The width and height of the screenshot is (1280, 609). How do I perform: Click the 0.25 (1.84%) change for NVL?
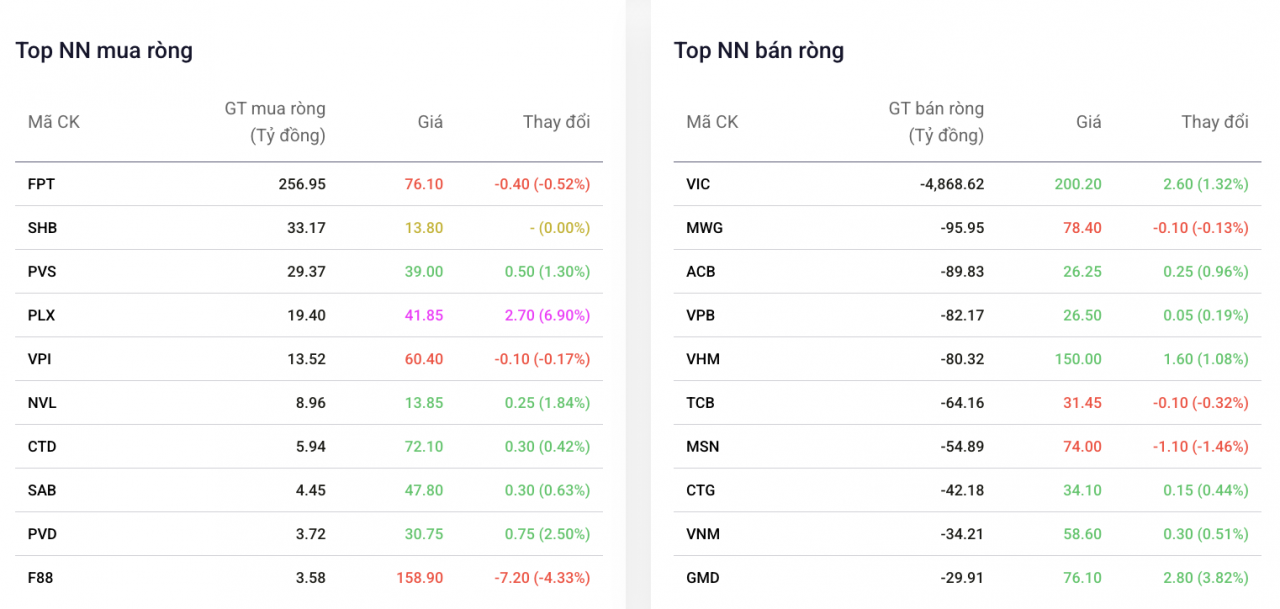pyautogui.click(x=546, y=403)
